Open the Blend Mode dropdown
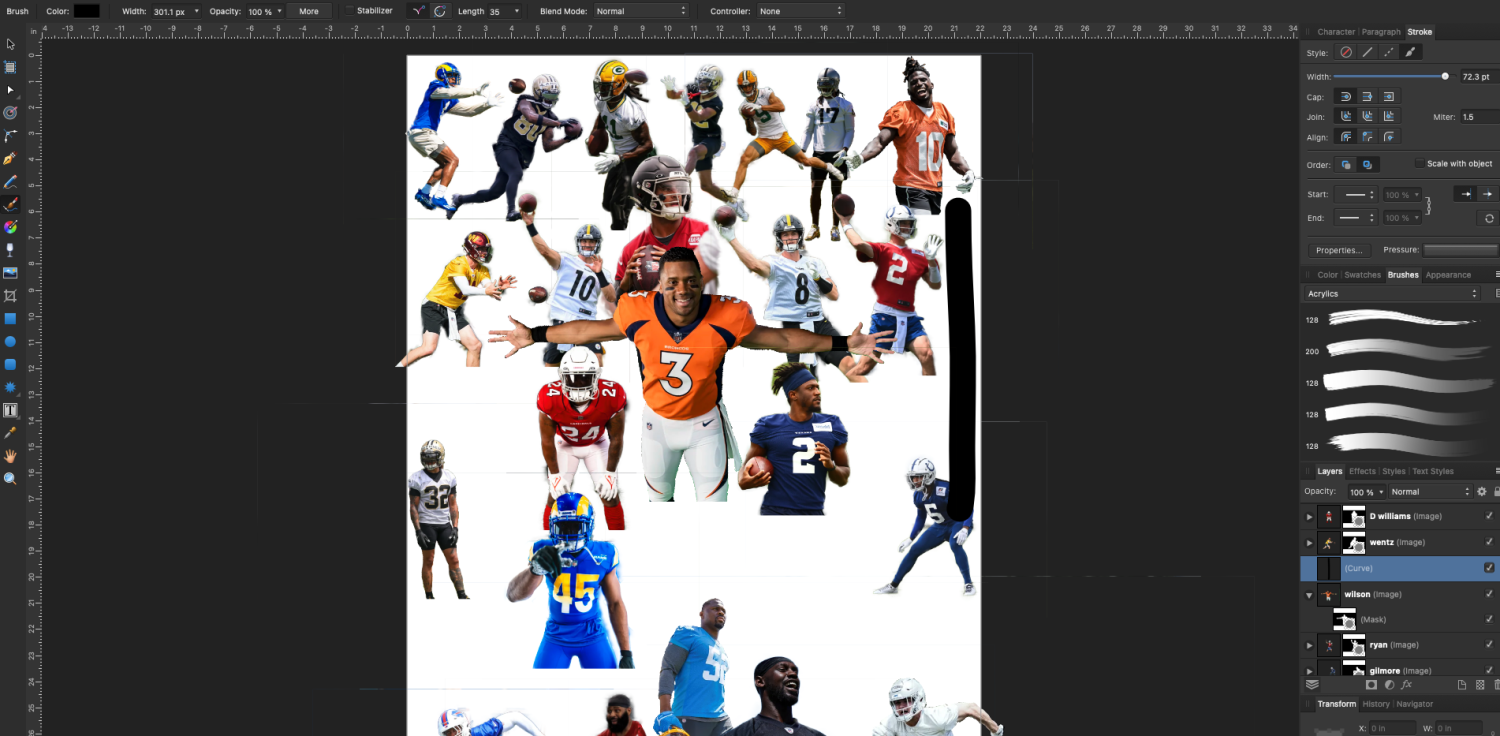The height and width of the screenshot is (736, 1500). point(640,10)
